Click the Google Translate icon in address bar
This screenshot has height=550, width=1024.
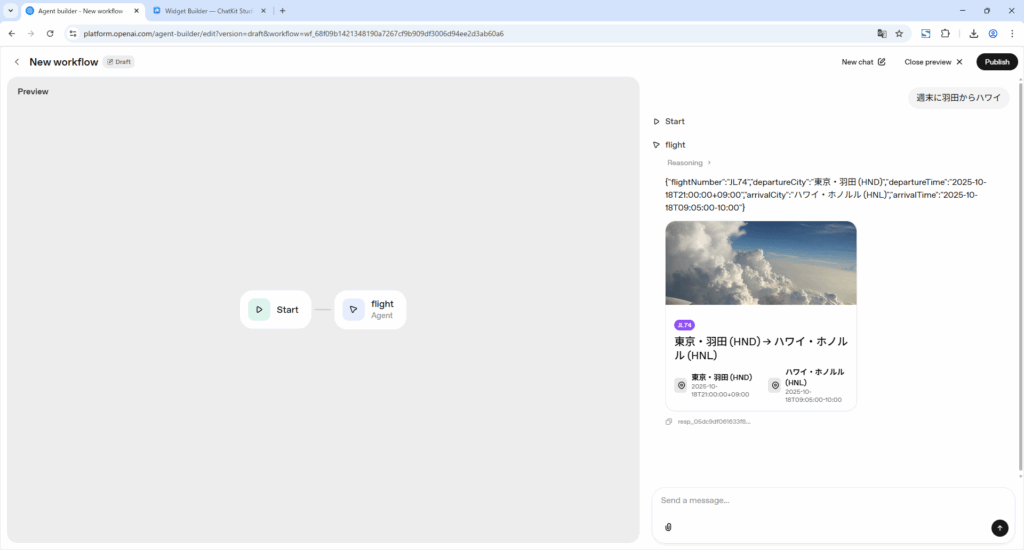pyautogui.click(x=881, y=33)
